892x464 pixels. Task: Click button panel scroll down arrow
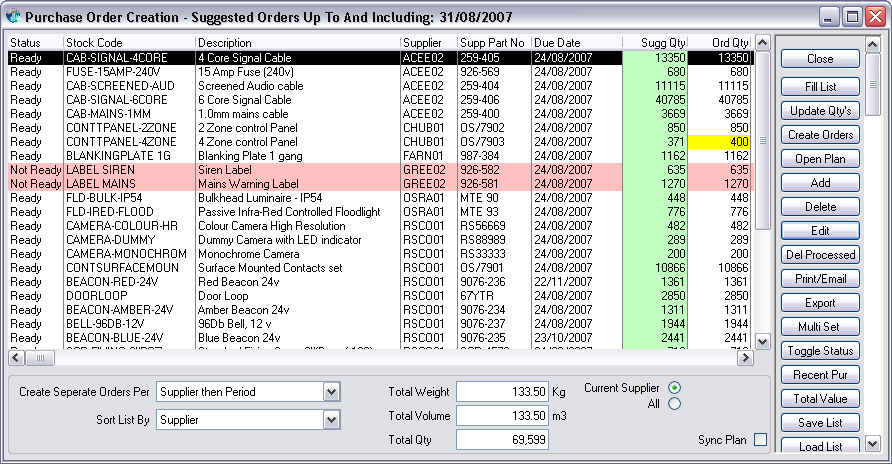(x=873, y=444)
